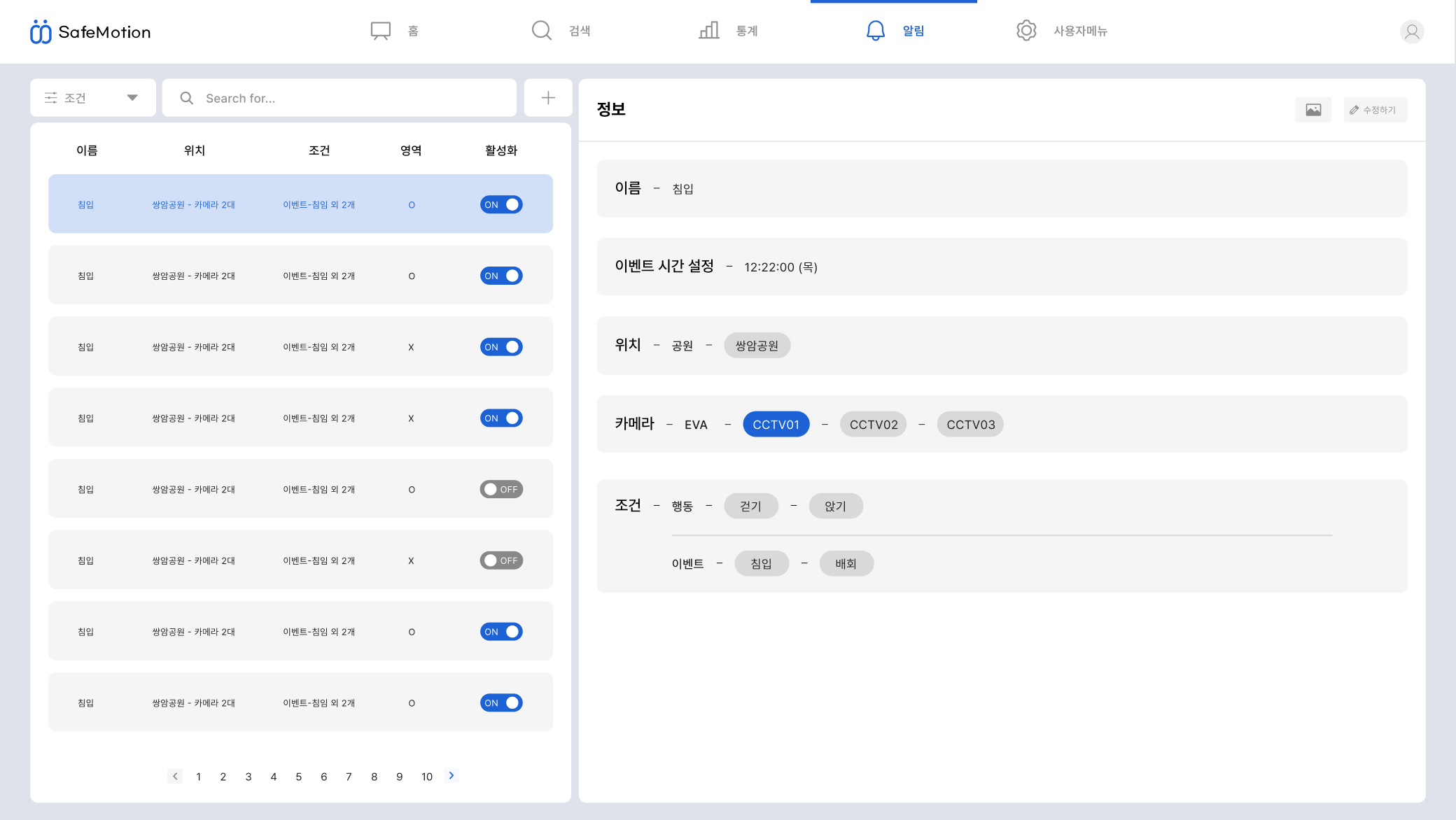The width and height of the screenshot is (1456, 820).
Task: Click the Search for... input field
Action: 339,98
